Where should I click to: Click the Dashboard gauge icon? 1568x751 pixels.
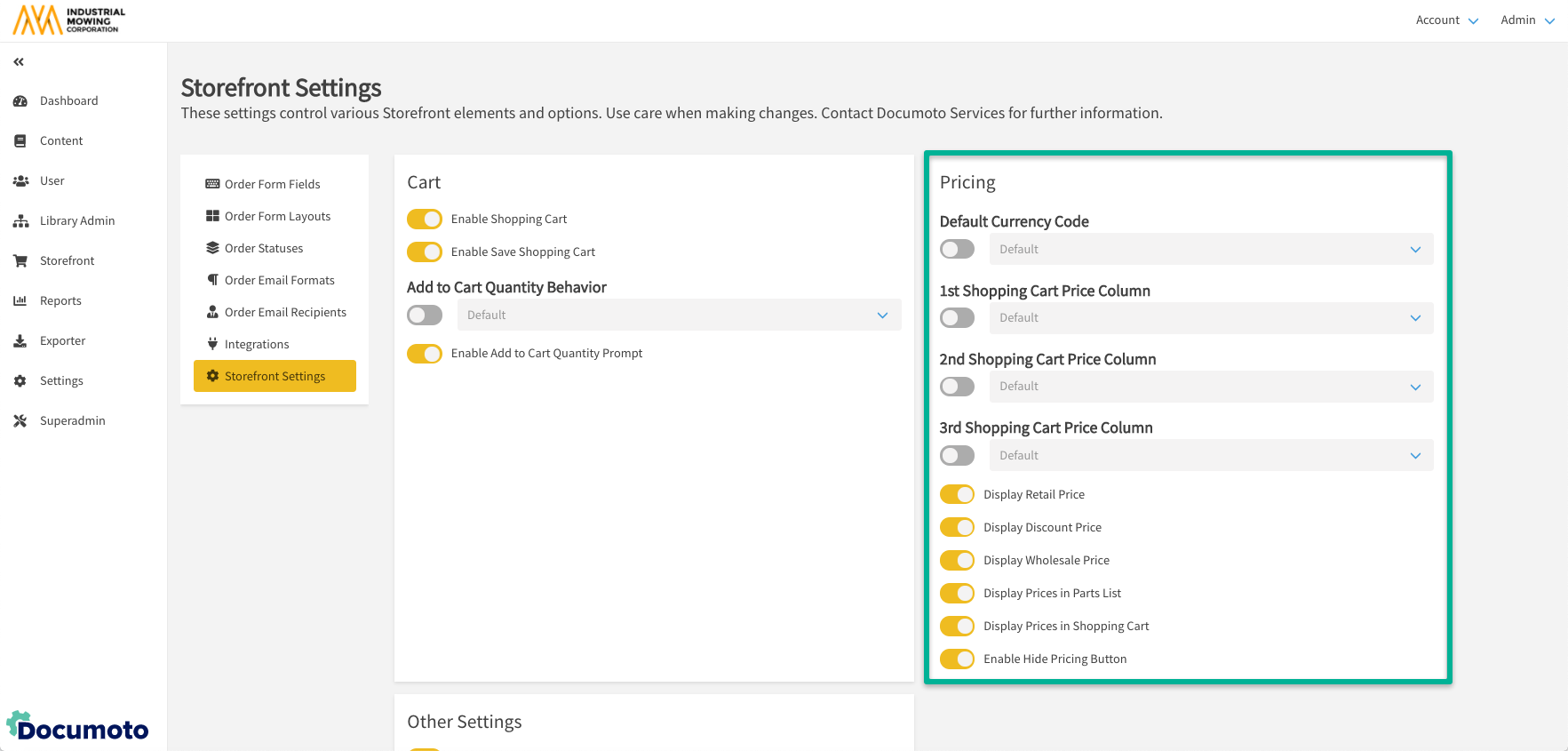click(x=20, y=101)
